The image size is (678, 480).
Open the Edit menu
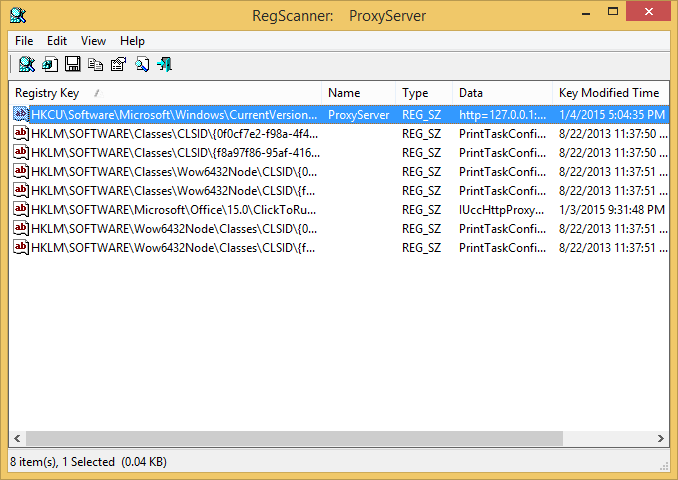point(57,41)
